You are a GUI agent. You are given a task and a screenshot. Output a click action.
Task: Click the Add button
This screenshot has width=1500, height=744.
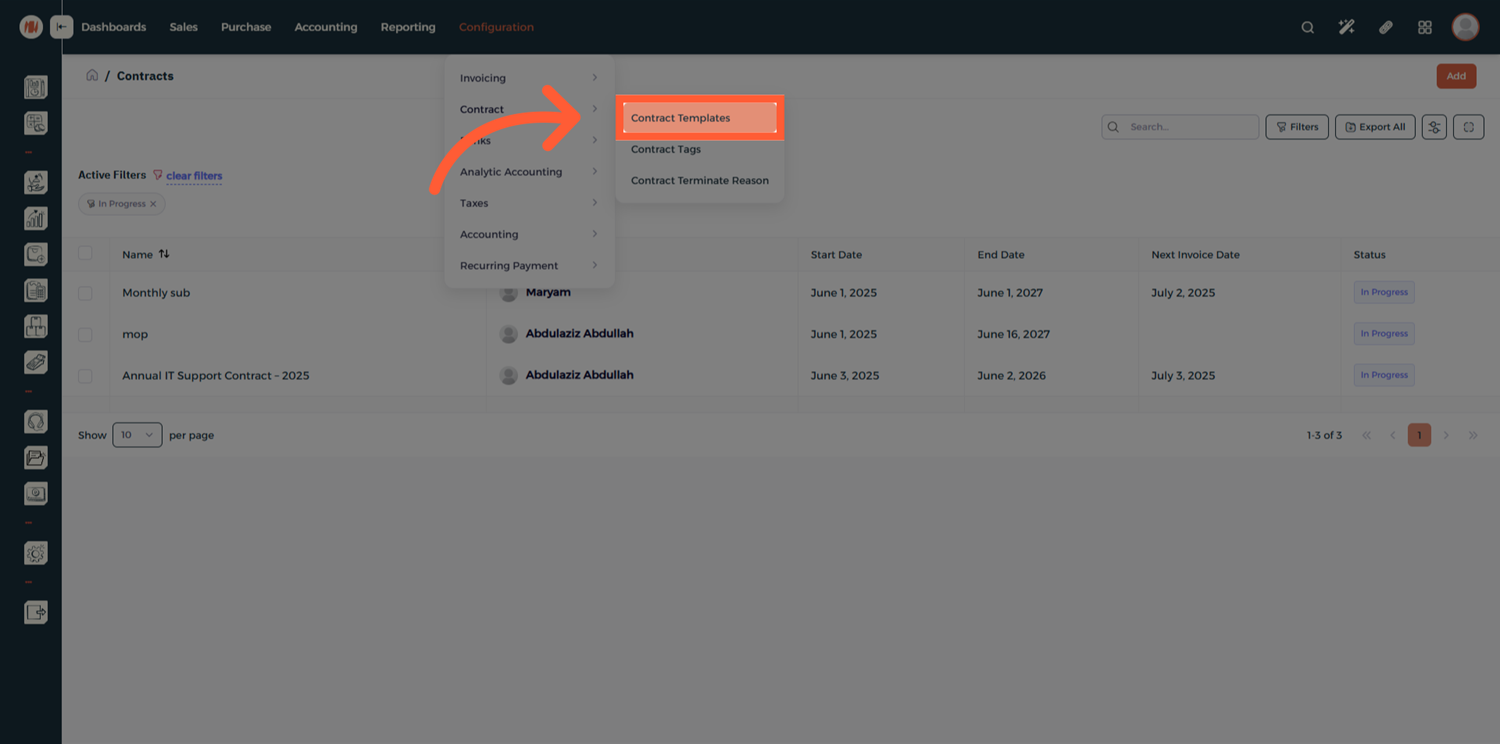pos(1456,76)
